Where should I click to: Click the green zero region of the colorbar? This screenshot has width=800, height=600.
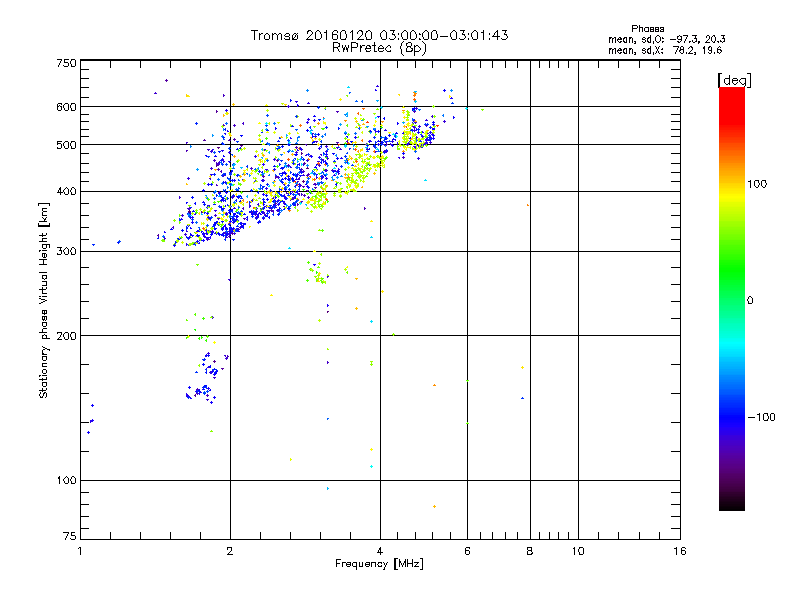click(732, 299)
